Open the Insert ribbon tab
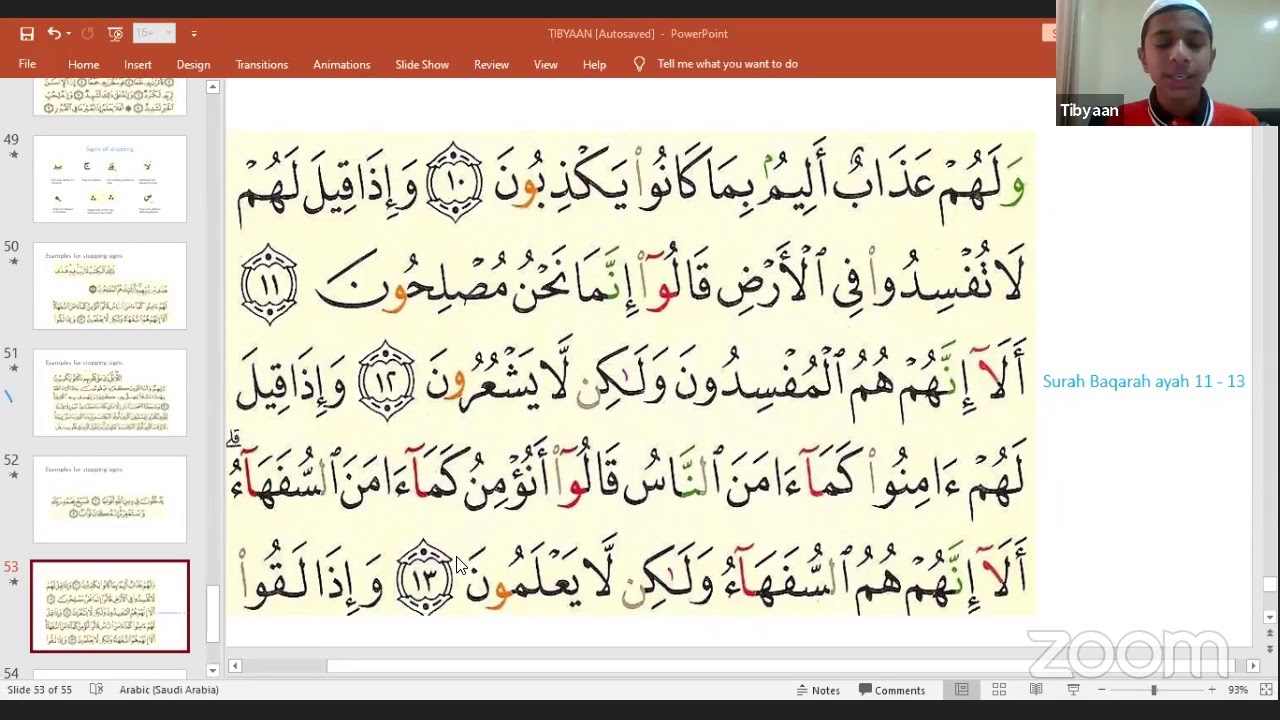1280x720 pixels. (x=138, y=64)
